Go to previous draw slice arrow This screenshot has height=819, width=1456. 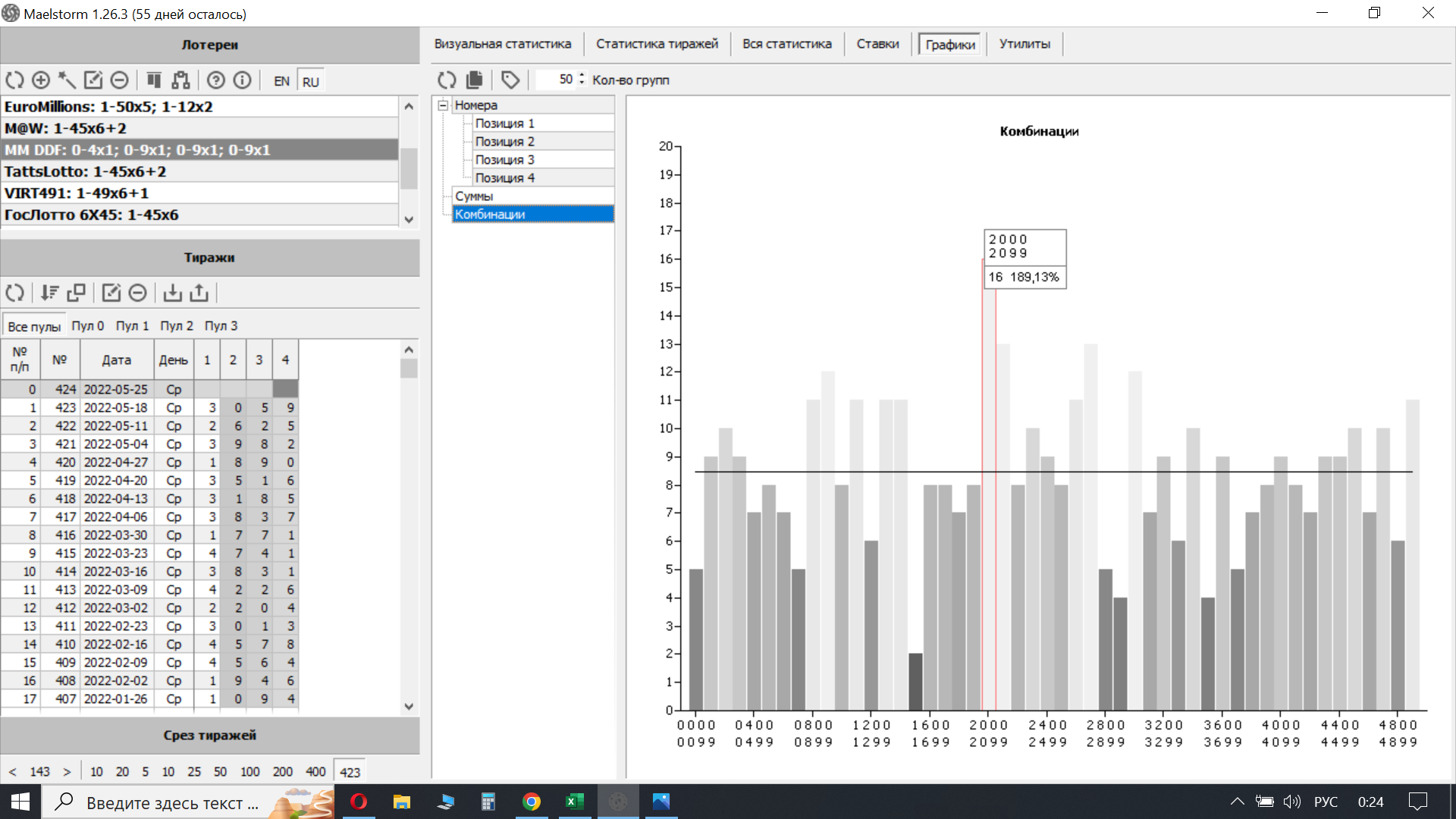point(13,771)
